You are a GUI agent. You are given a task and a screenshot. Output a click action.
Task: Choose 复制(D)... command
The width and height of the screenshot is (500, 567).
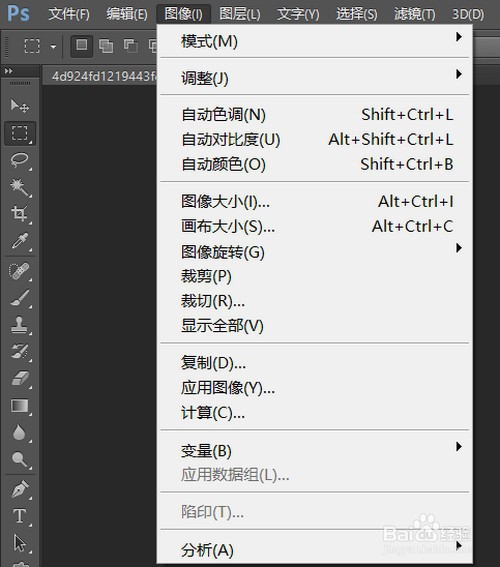[315, 363]
